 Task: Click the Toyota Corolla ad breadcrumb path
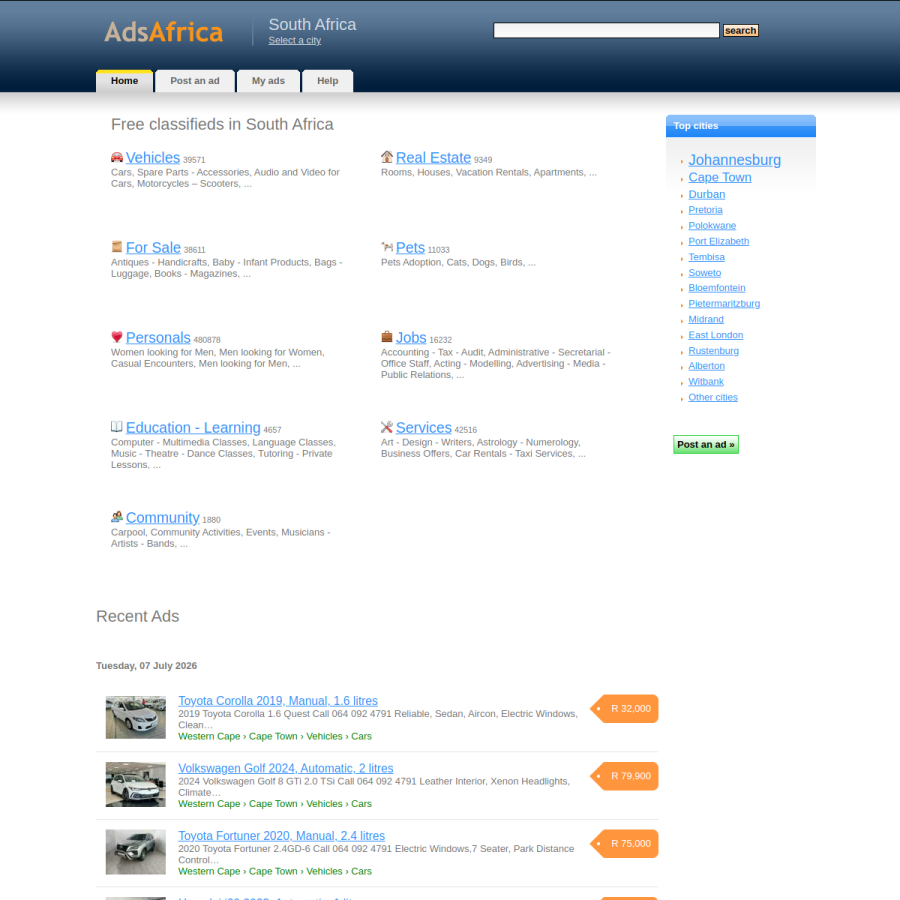point(275,736)
